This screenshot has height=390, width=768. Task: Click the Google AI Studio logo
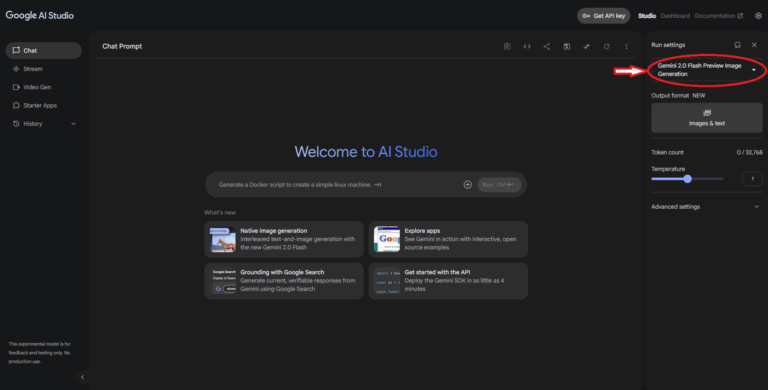pos(40,16)
